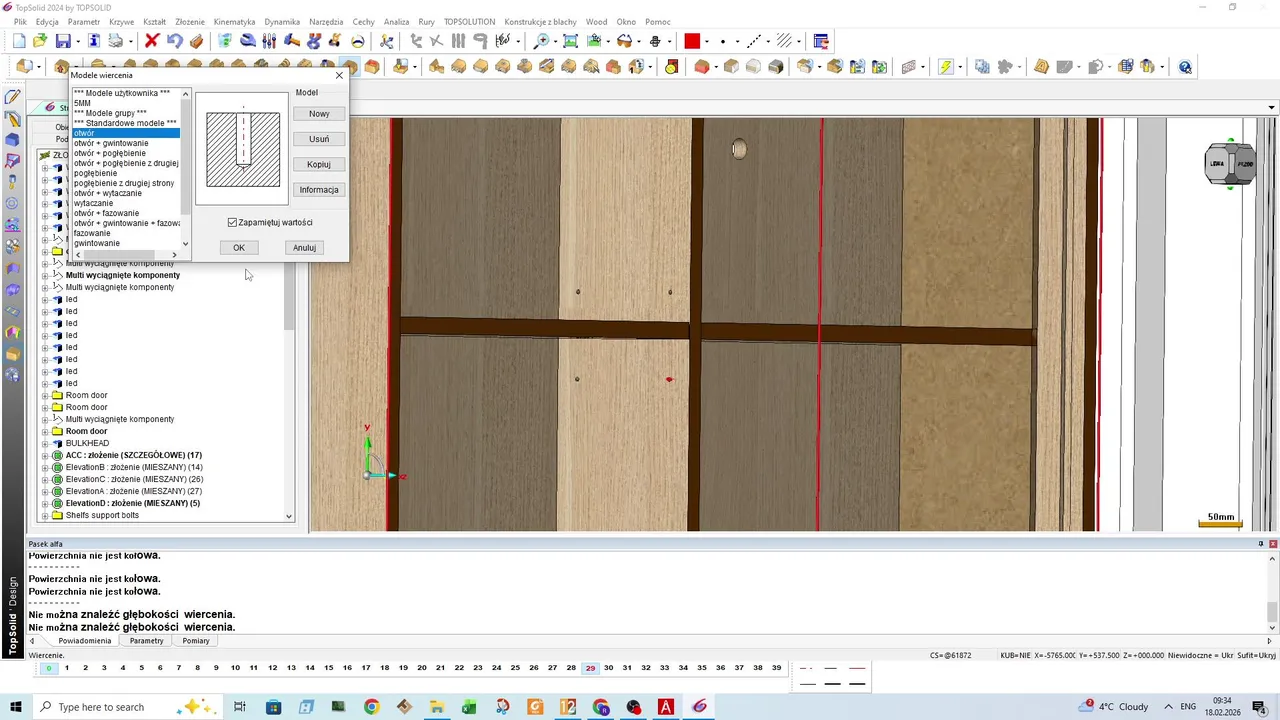
Task: Click the red X delete icon
Action: (152, 41)
